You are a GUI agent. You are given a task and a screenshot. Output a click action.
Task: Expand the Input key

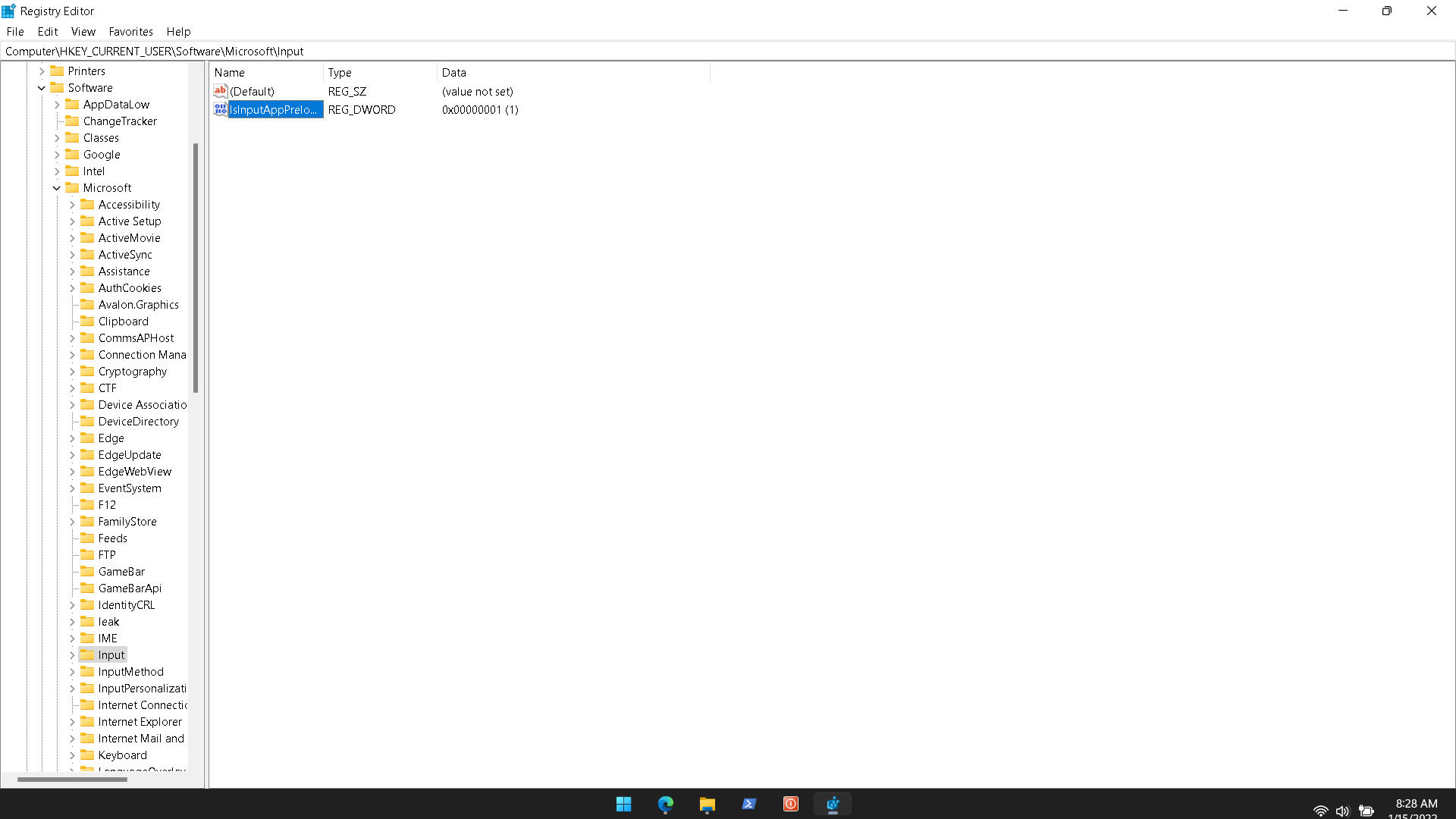pyautogui.click(x=72, y=655)
